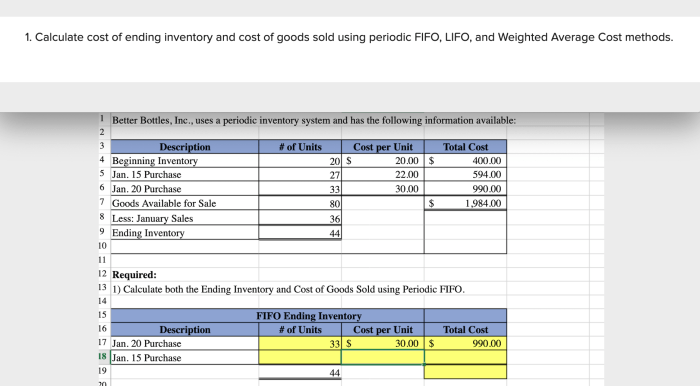This screenshot has height=386, width=700.
Task: Select the row 6 units cell showing 33
Action: (x=300, y=189)
